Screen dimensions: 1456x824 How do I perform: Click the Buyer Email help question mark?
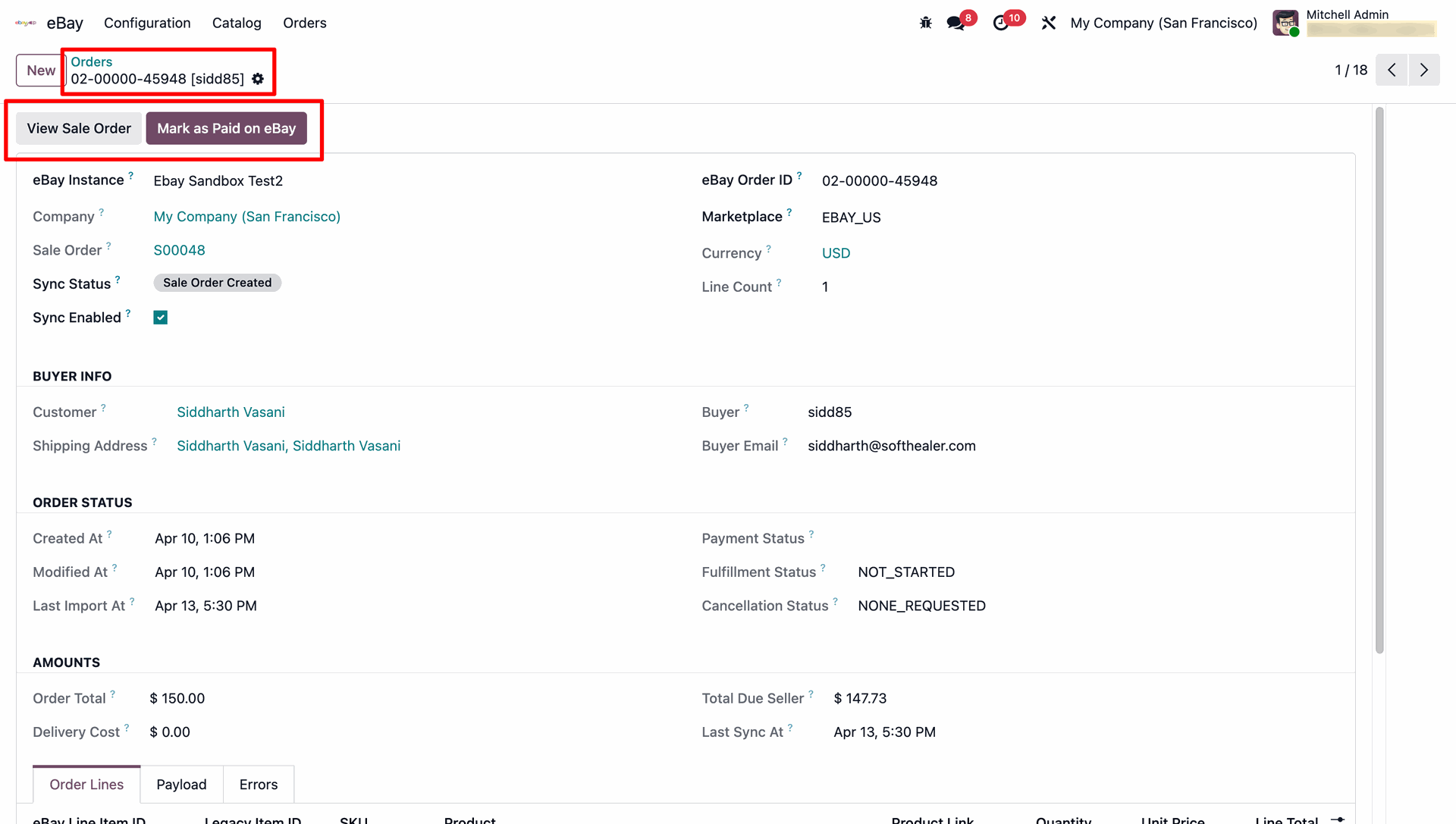[x=786, y=441]
